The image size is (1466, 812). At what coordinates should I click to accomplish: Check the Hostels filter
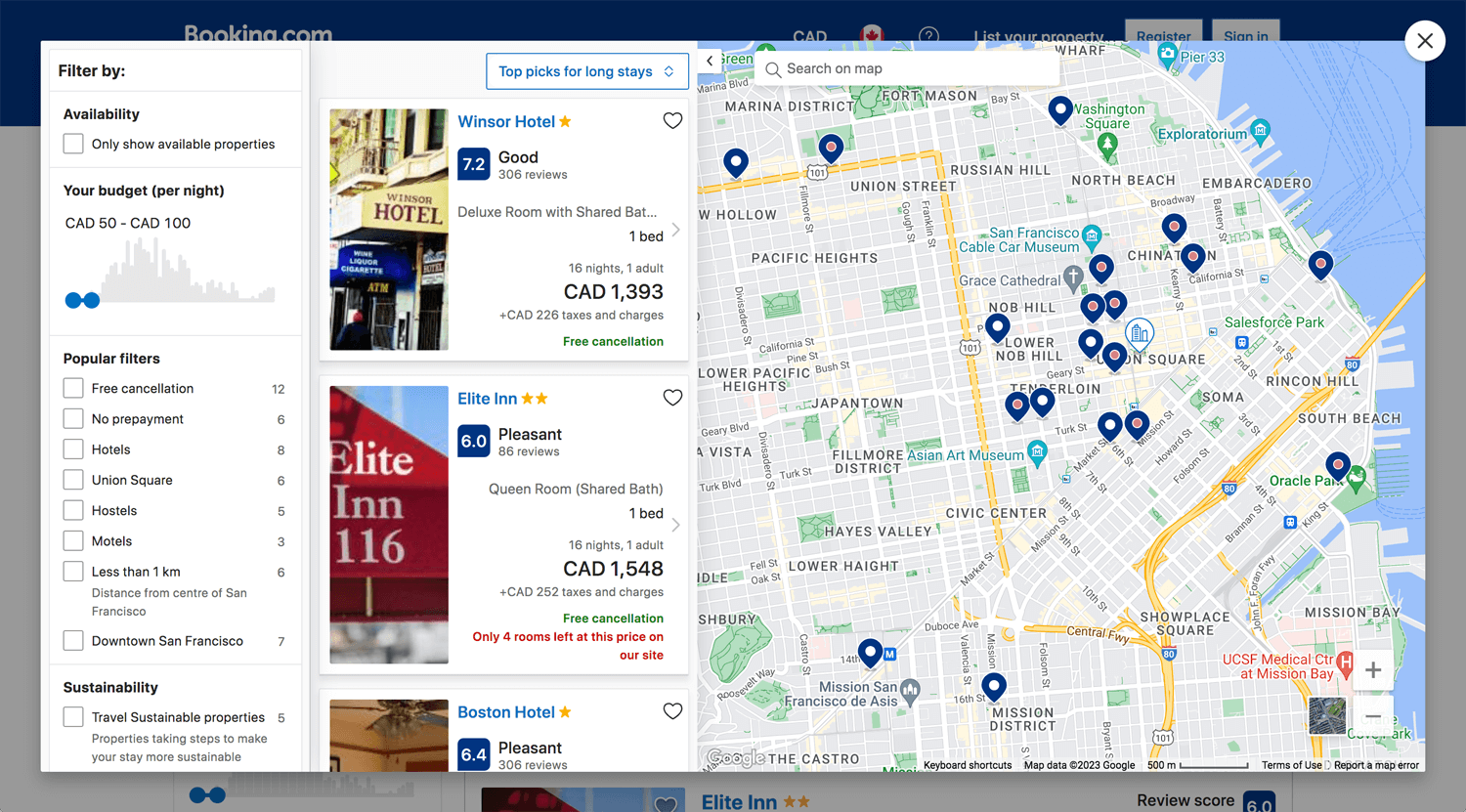click(73, 510)
